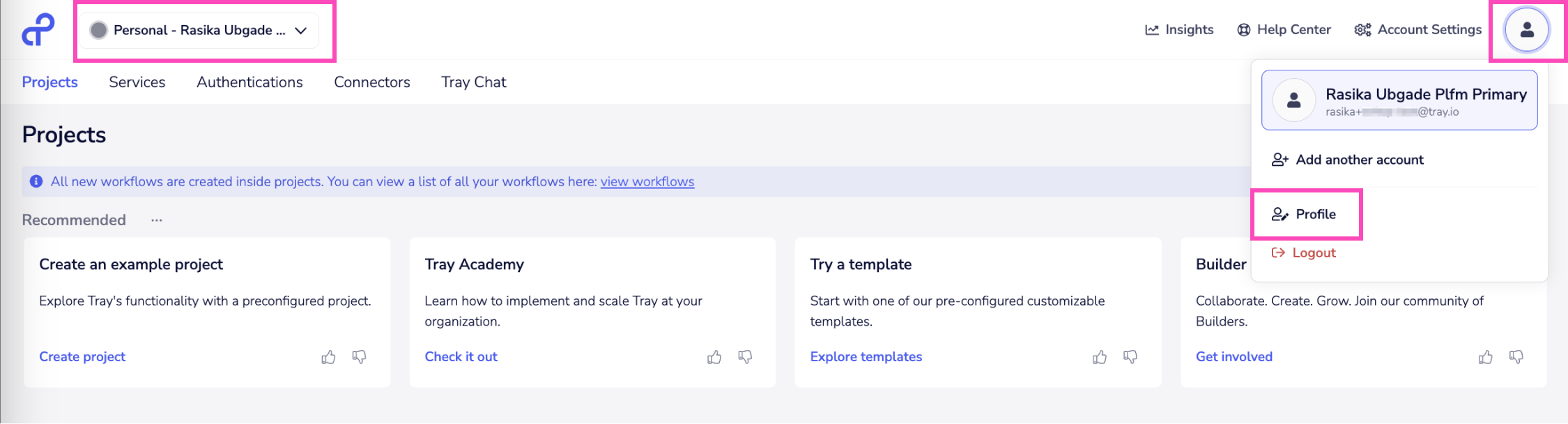Like the Tray Academy card
The image size is (1568, 424).
click(x=714, y=357)
